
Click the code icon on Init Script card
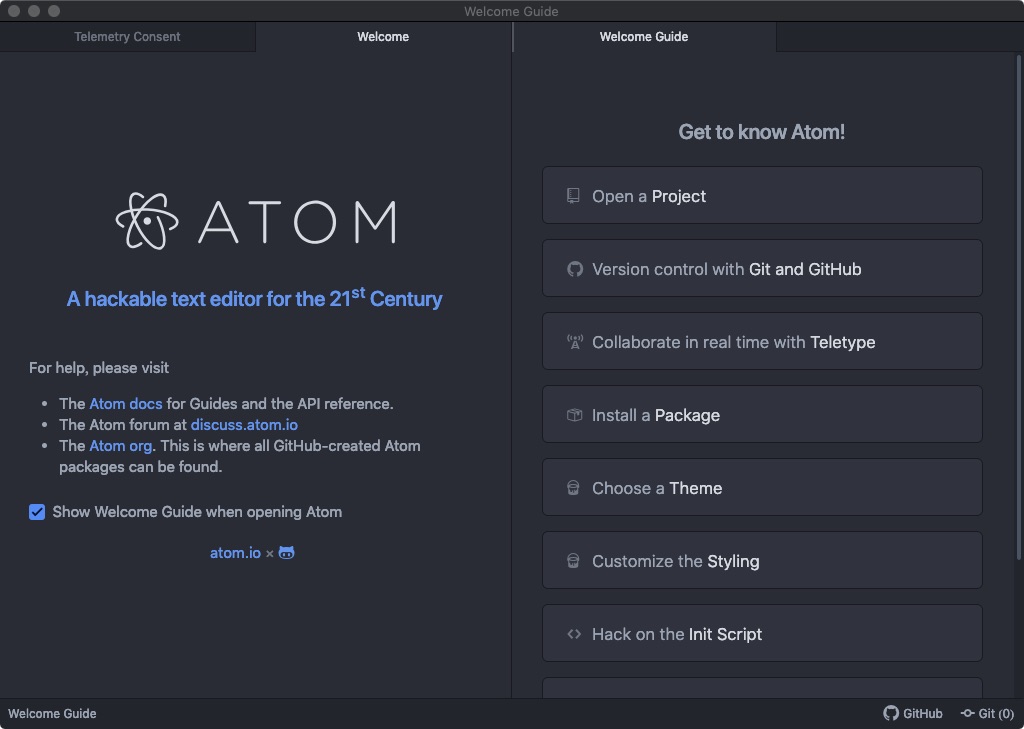coord(574,634)
